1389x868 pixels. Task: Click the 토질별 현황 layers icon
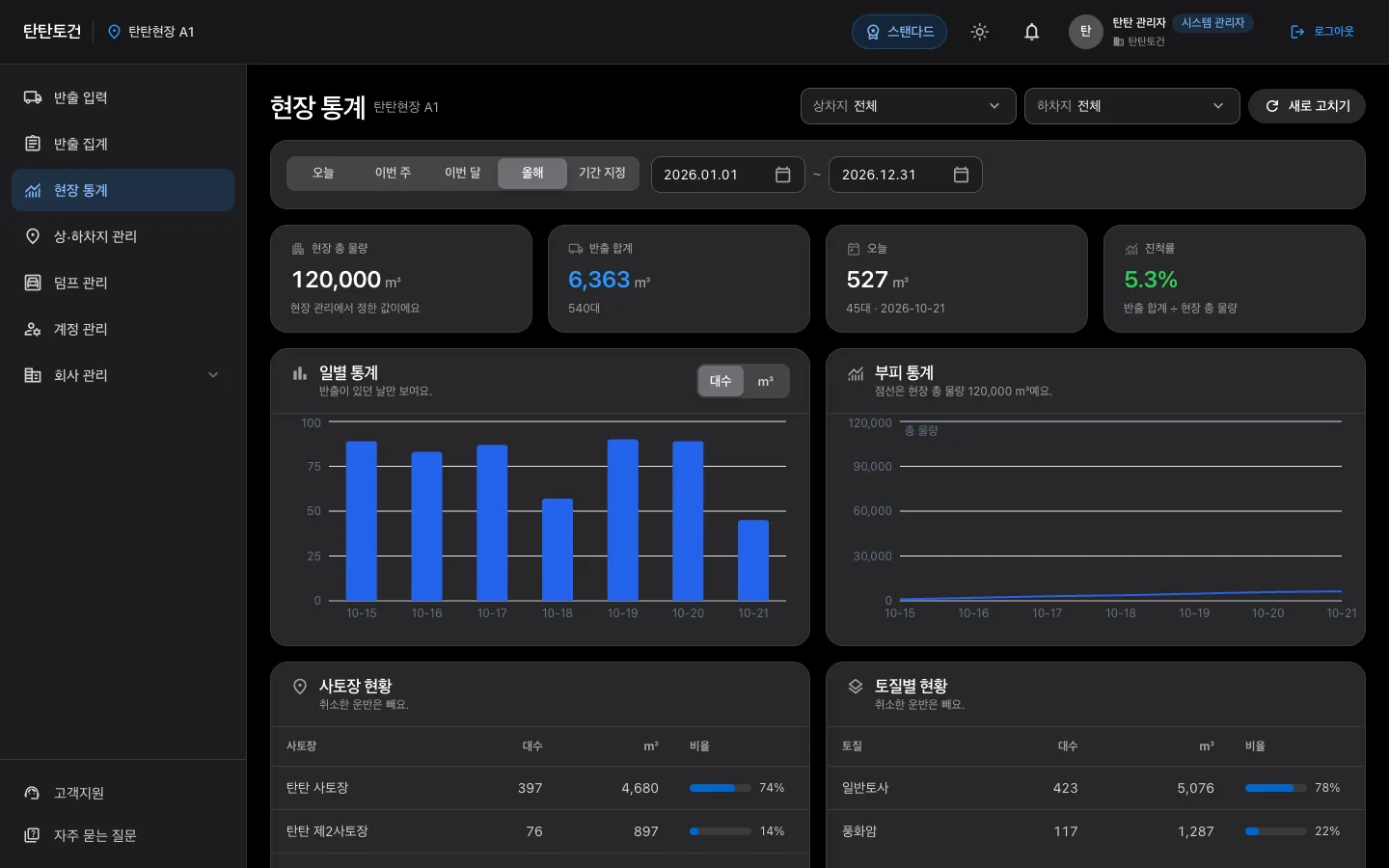click(x=856, y=687)
